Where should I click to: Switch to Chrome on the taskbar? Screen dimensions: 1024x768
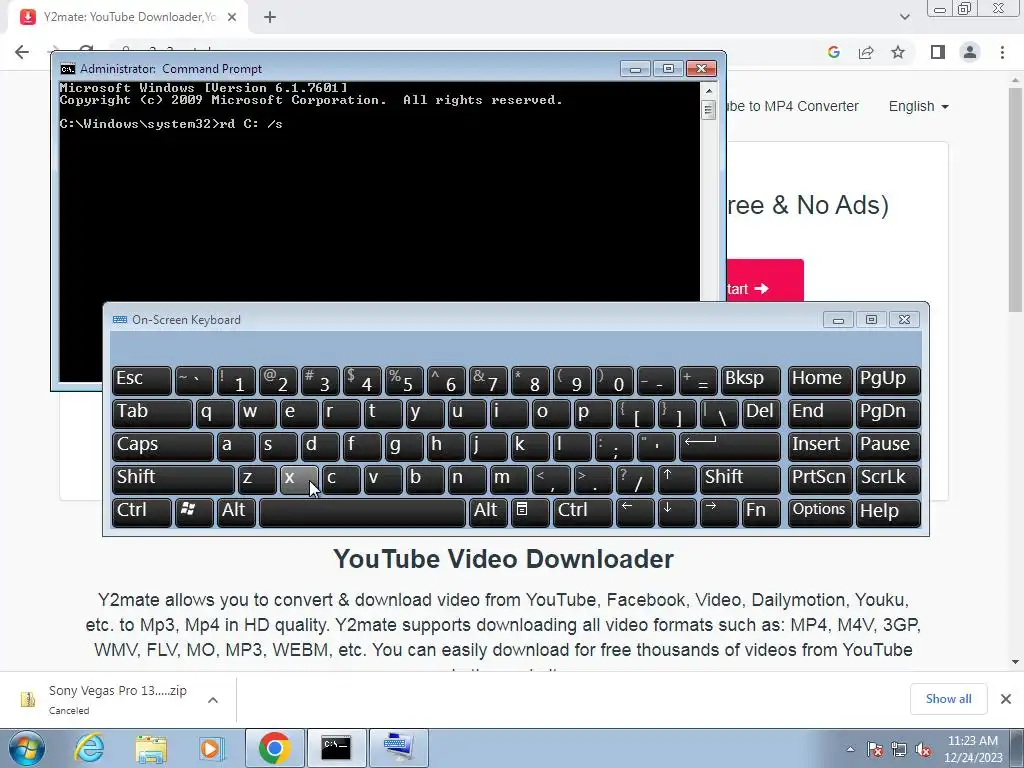274,748
